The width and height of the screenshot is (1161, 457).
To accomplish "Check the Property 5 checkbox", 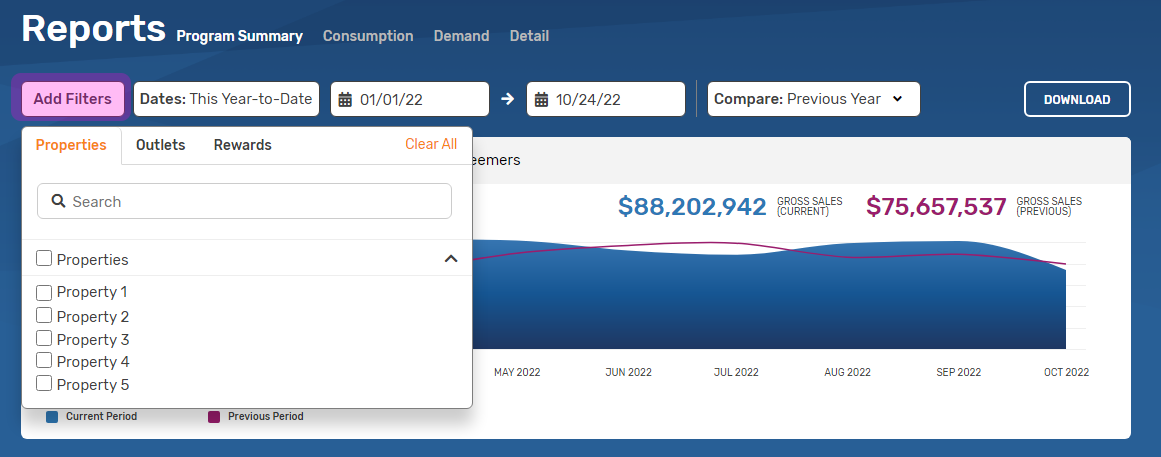I will click(44, 384).
